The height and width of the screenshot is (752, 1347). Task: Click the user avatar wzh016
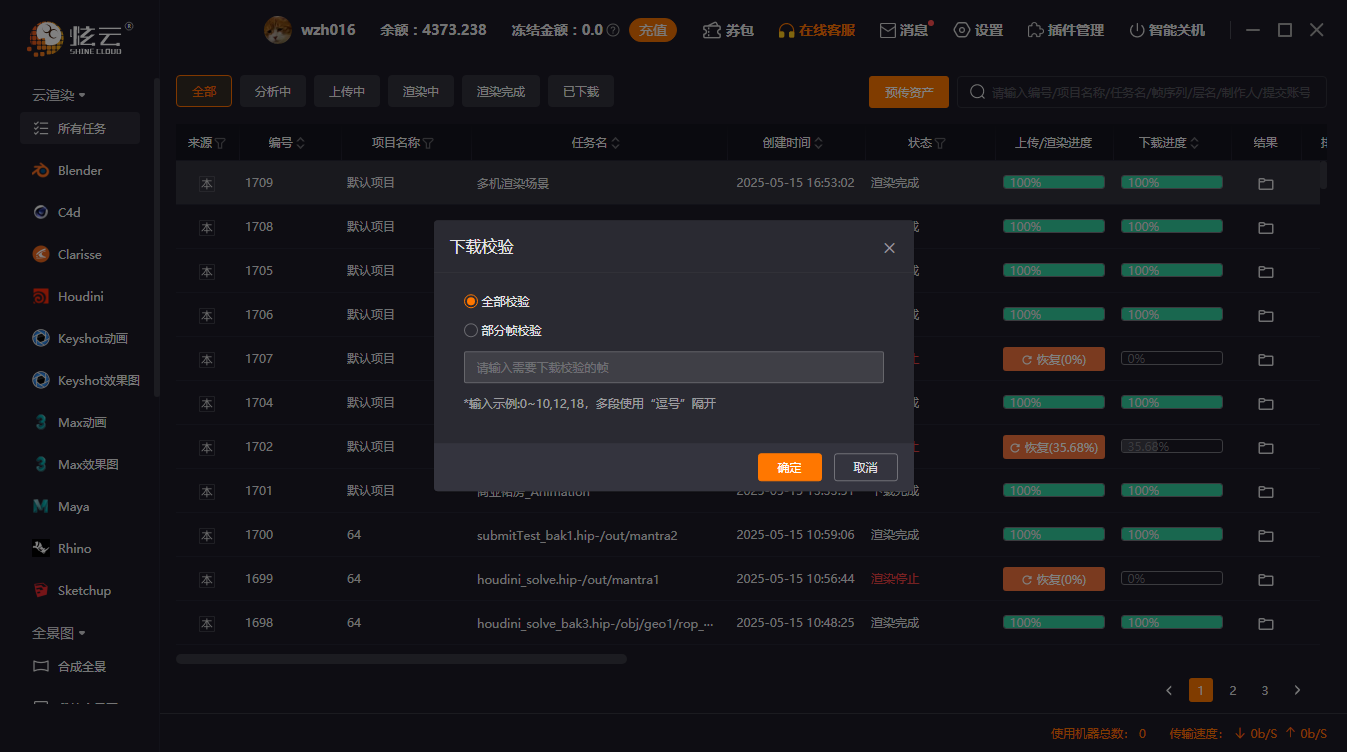tap(278, 30)
